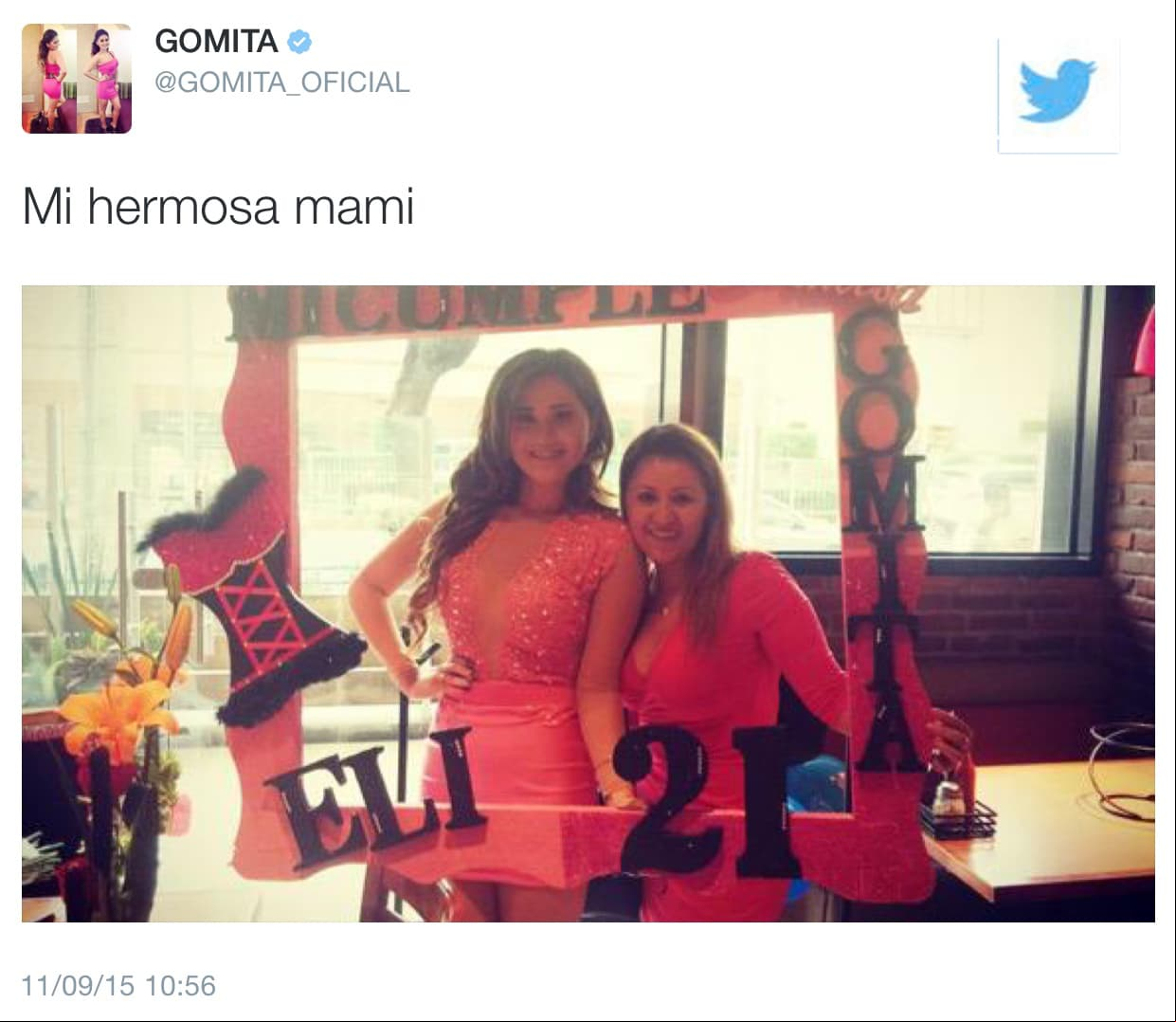Open the GOMITA display name link
Image resolution: width=1176 pixels, height=1022 pixels.
pyautogui.click(x=216, y=42)
